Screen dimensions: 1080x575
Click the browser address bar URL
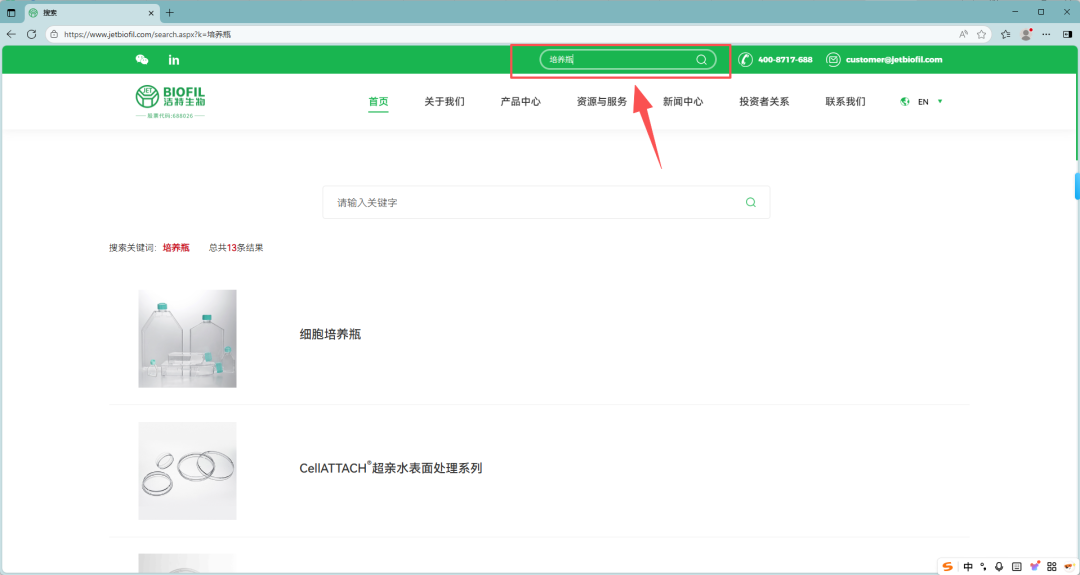pyautogui.click(x=147, y=34)
